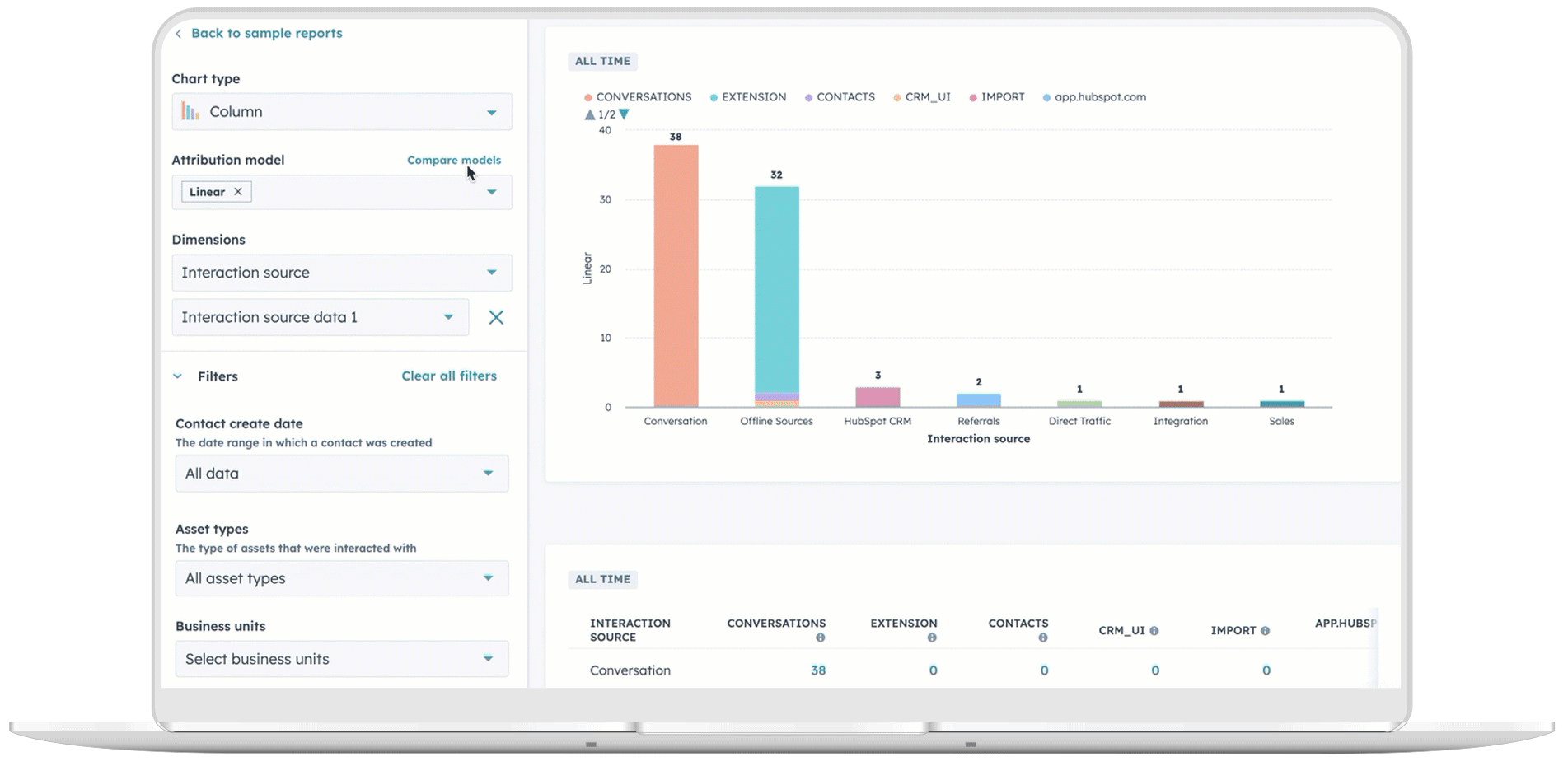Open the Chart type Column dropdown
Viewport: 1568px width, 766px height.
tap(341, 112)
